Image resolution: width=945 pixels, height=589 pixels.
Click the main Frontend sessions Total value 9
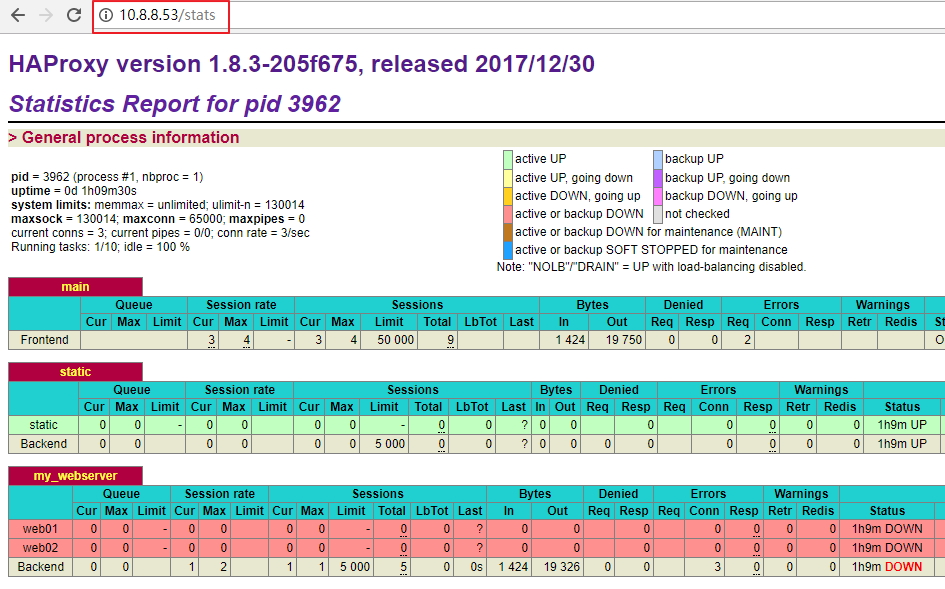(450, 340)
